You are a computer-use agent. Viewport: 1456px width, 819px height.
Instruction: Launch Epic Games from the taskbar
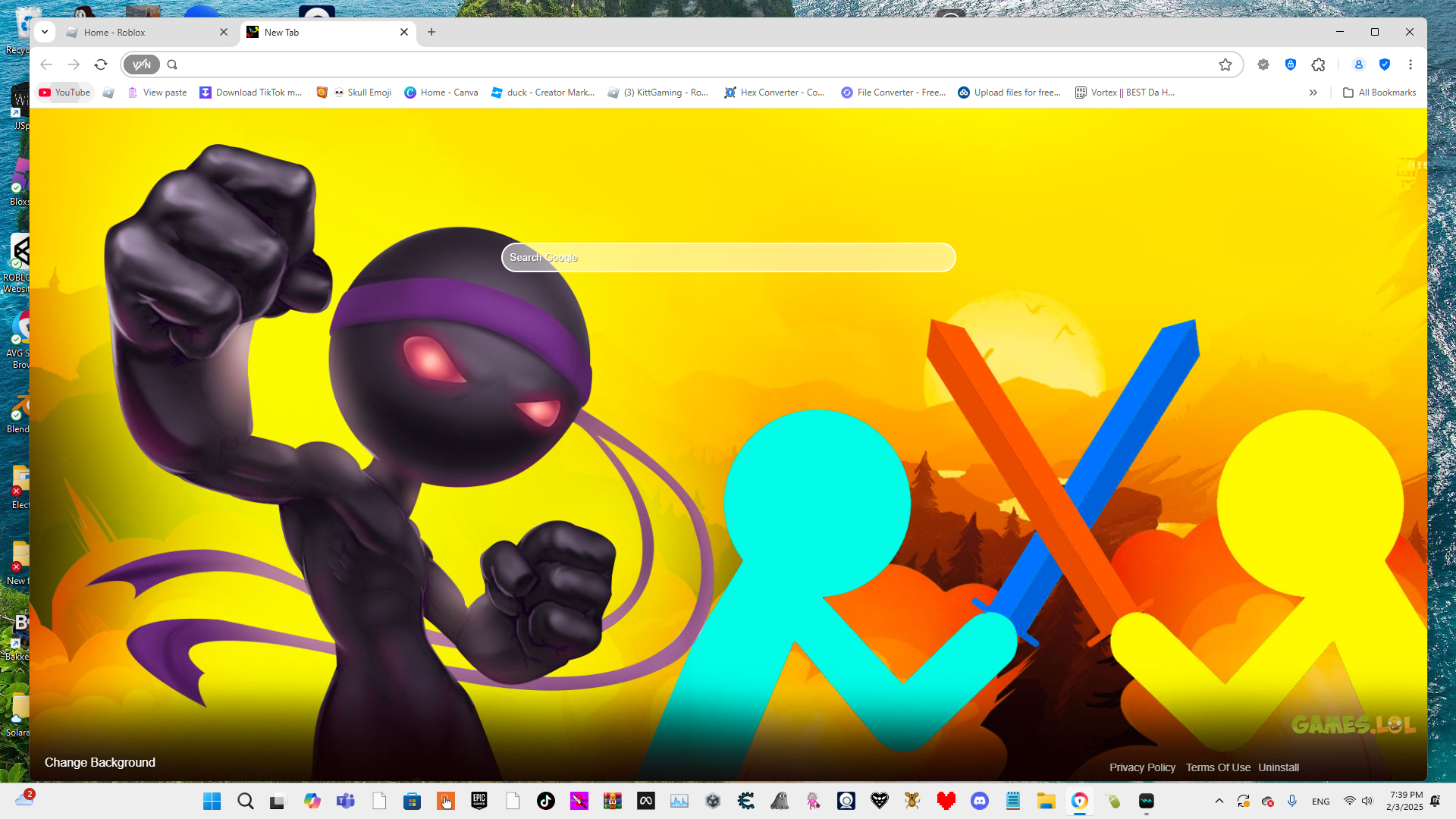[479, 801]
